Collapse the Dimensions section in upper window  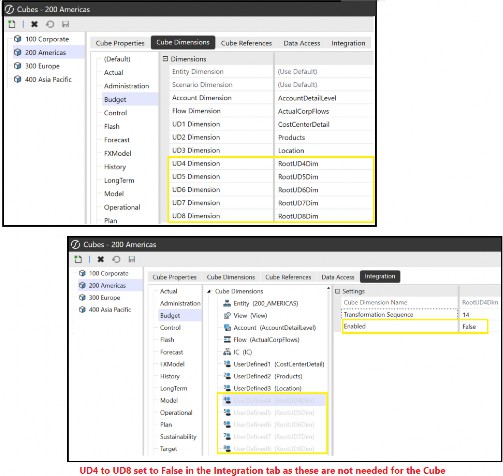pos(165,59)
